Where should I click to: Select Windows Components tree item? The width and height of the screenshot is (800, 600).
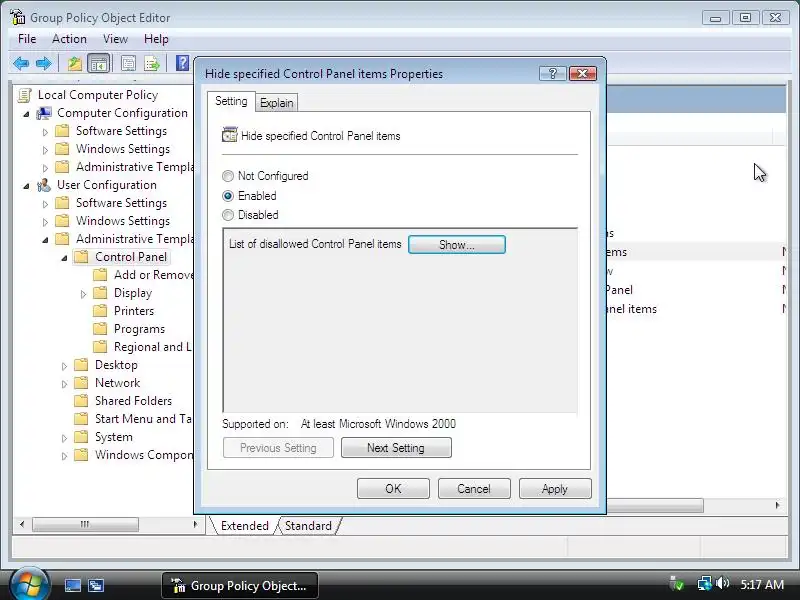[x=143, y=455]
